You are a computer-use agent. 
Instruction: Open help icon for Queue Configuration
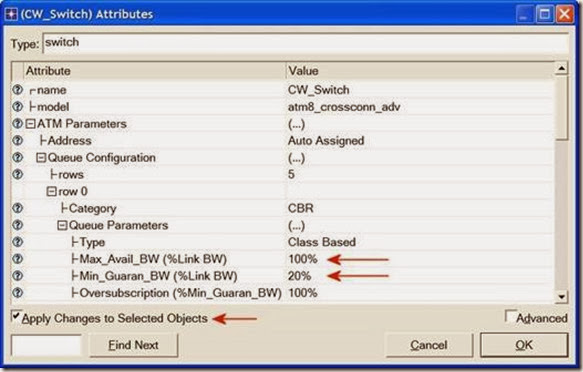point(17,157)
